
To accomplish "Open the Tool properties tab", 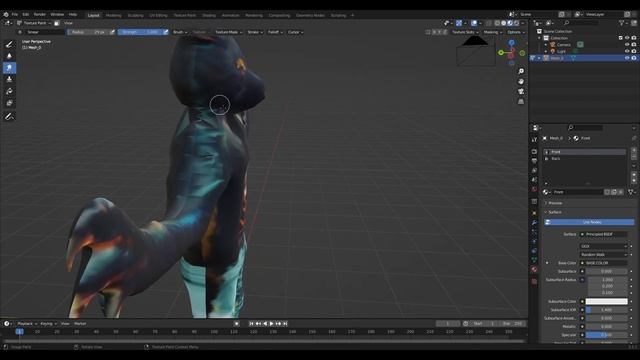I will pyautogui.click(x=534, y=140).
